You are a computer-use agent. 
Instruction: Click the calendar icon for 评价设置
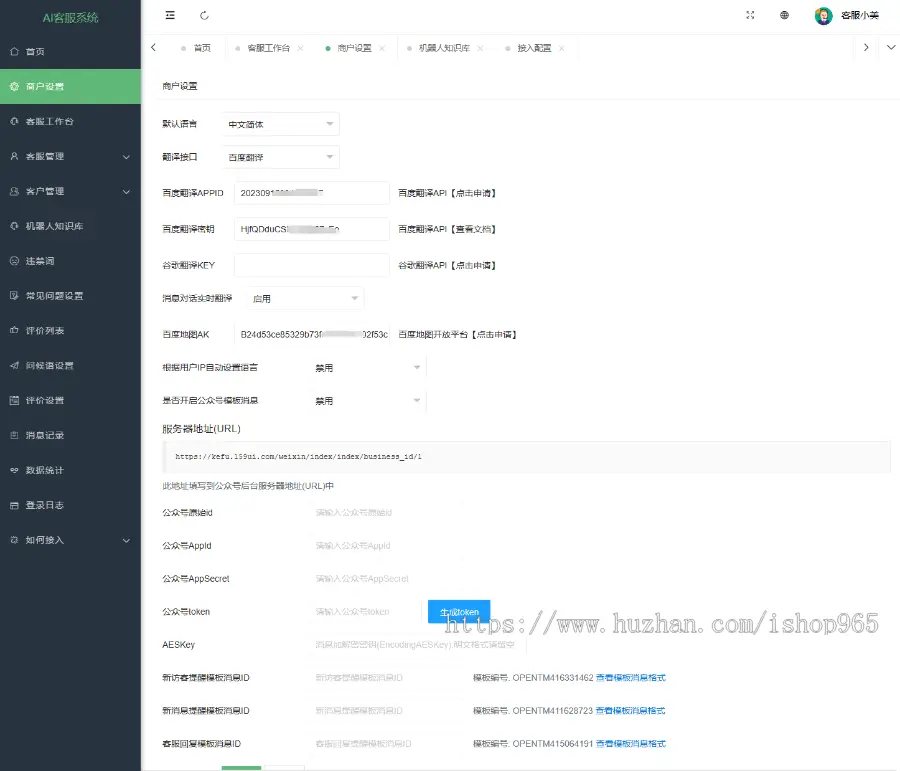[x=14, y=400]
